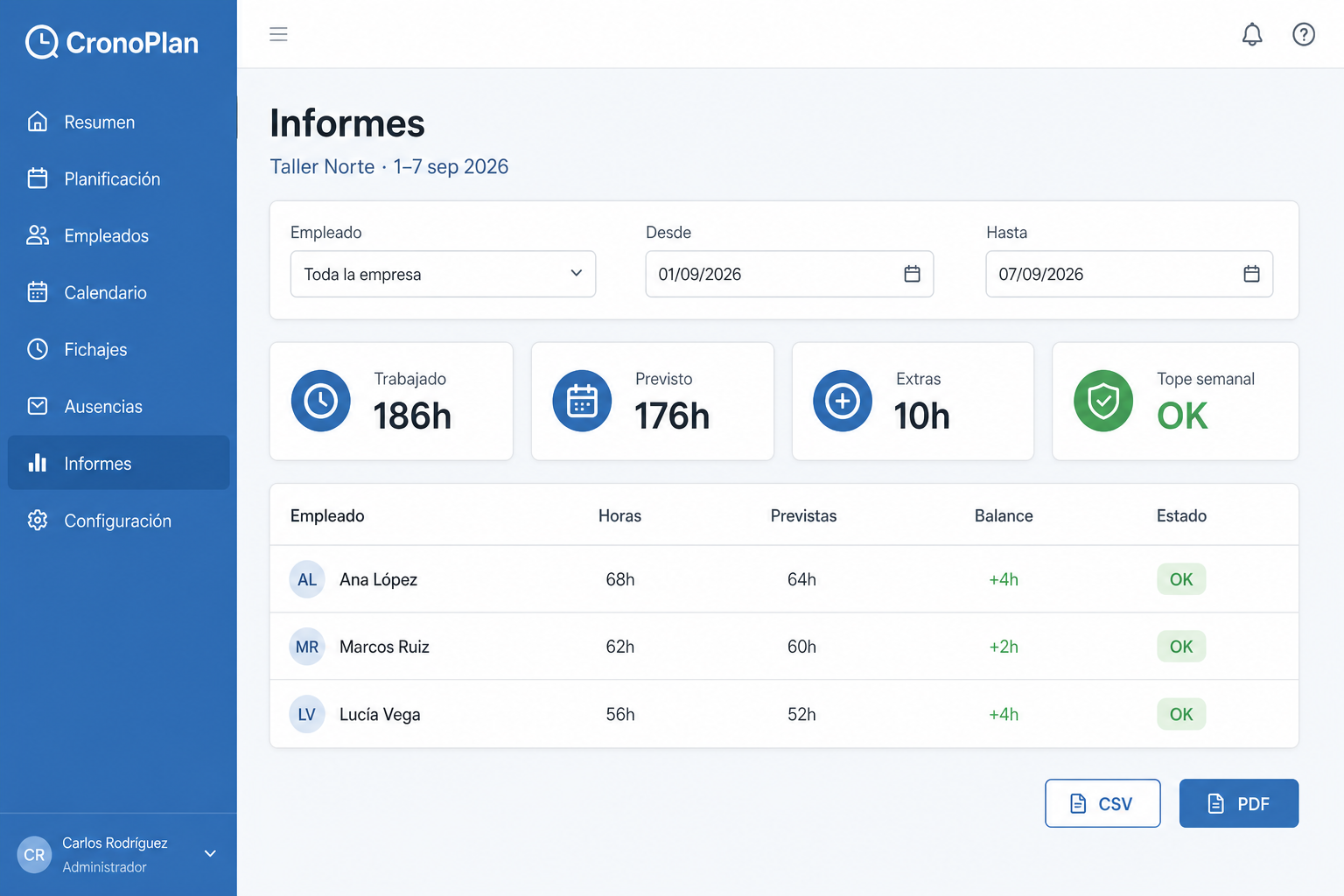Image resolution: width=1344 pixels, height=896 pixels.
Task: Click the Trabajado clock icon
Action: click(321, 401)
